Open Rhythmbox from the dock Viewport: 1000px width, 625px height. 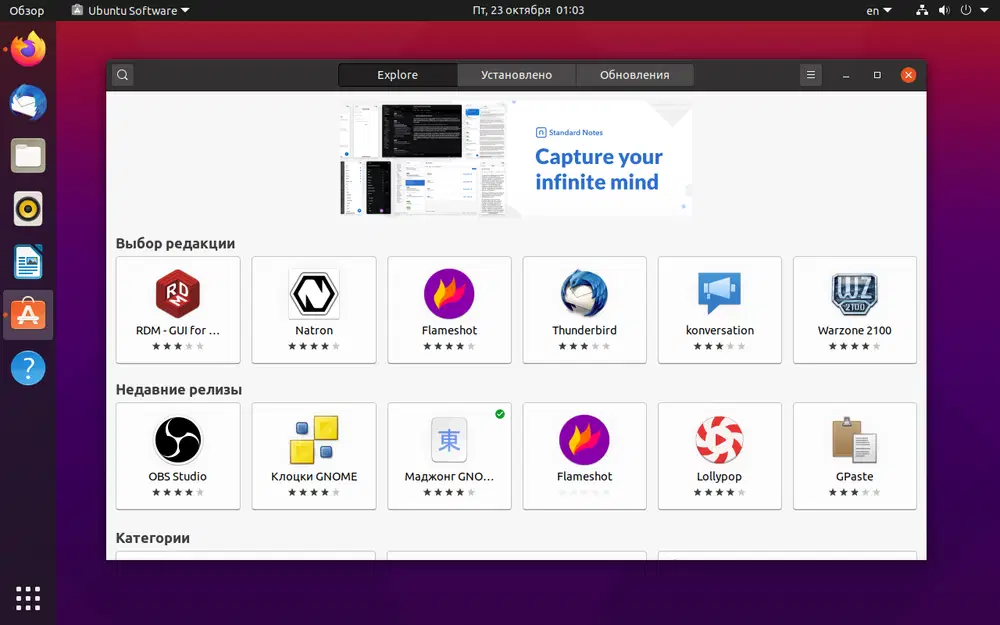pos(28,209)
